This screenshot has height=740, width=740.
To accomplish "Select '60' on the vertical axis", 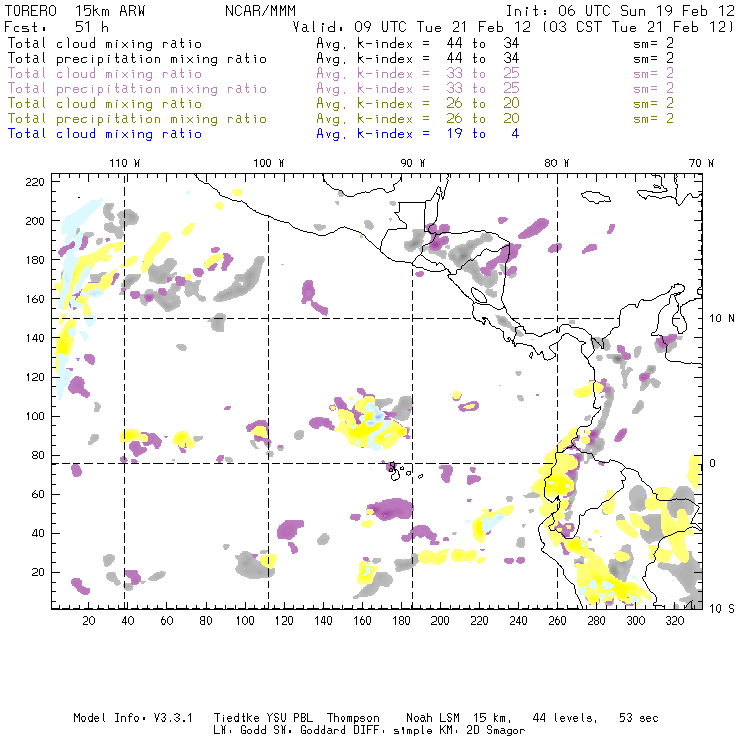I will pyautogui.click(x=38, y=495).
